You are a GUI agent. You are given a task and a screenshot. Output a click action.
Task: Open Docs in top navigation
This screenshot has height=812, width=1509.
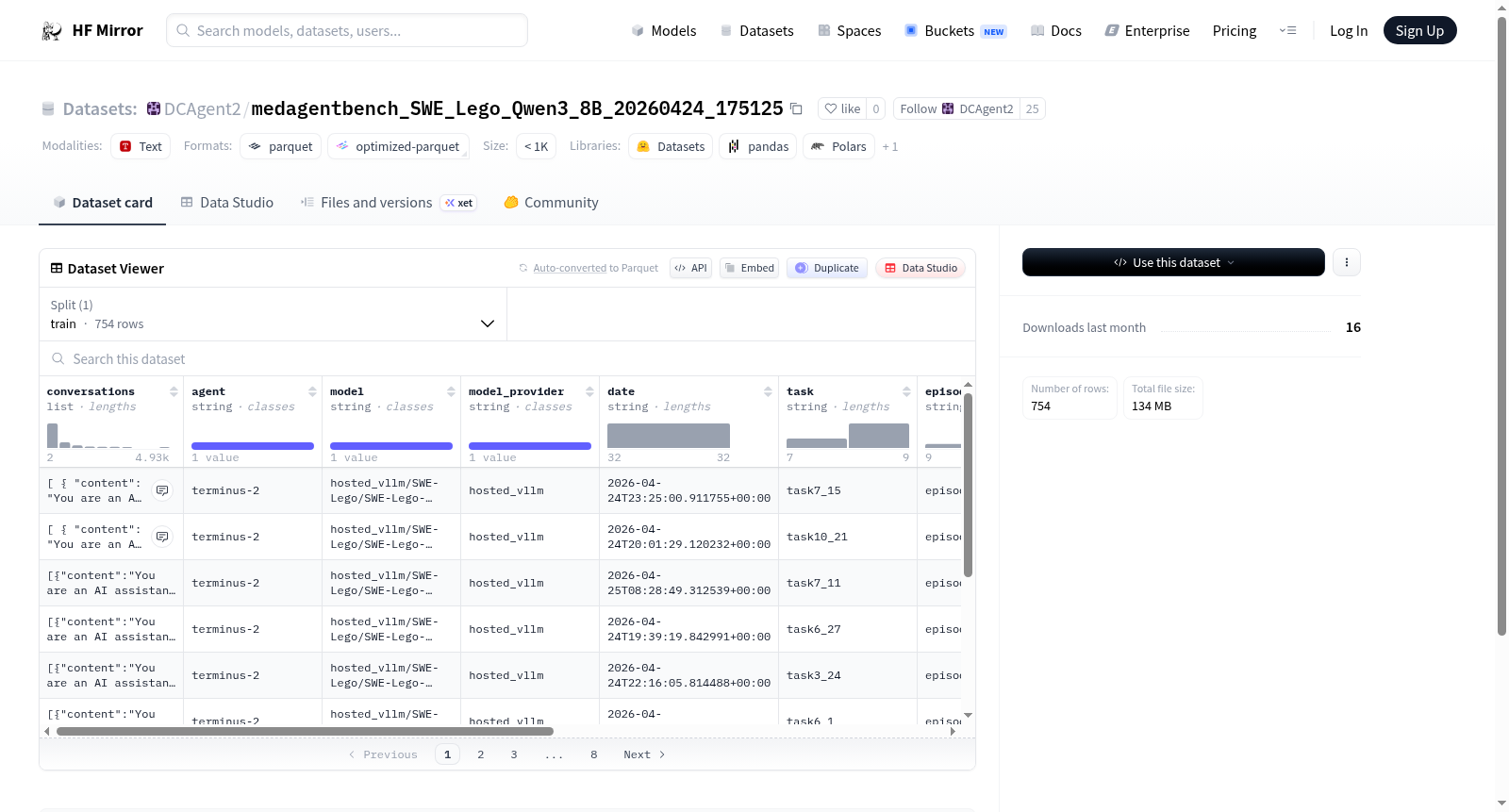point(1056,30)
